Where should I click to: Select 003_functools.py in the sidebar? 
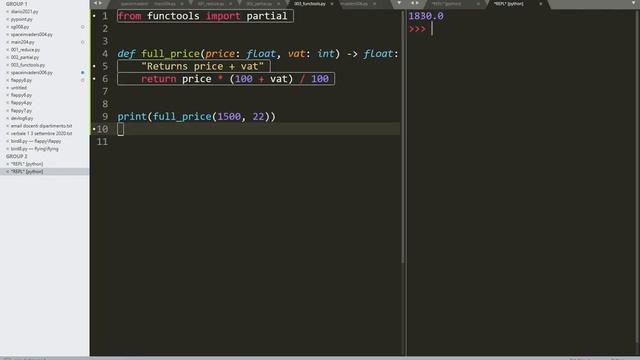pos(28,65)
